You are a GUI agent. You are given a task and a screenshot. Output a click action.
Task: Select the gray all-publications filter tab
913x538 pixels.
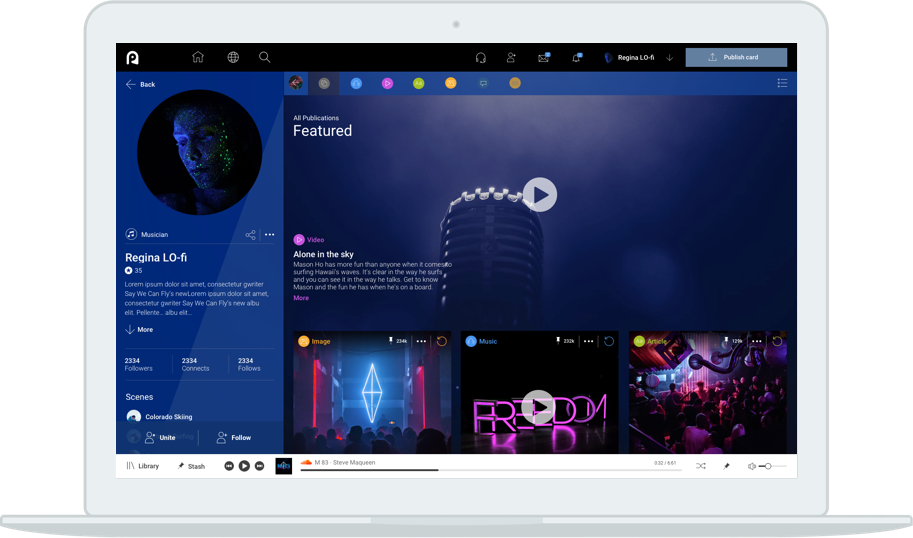click(x=324, y=83)
